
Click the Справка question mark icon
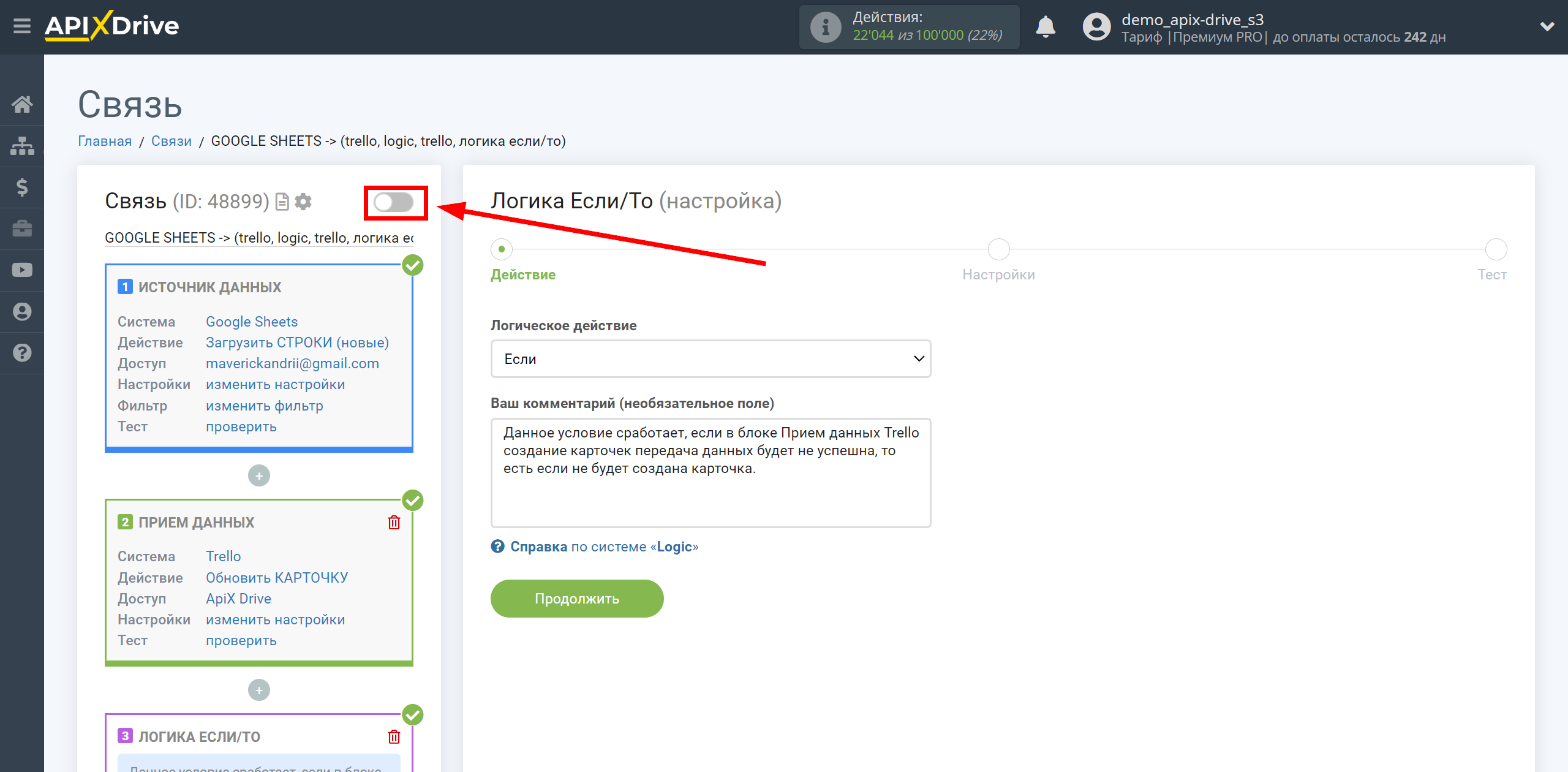[497, 546]
